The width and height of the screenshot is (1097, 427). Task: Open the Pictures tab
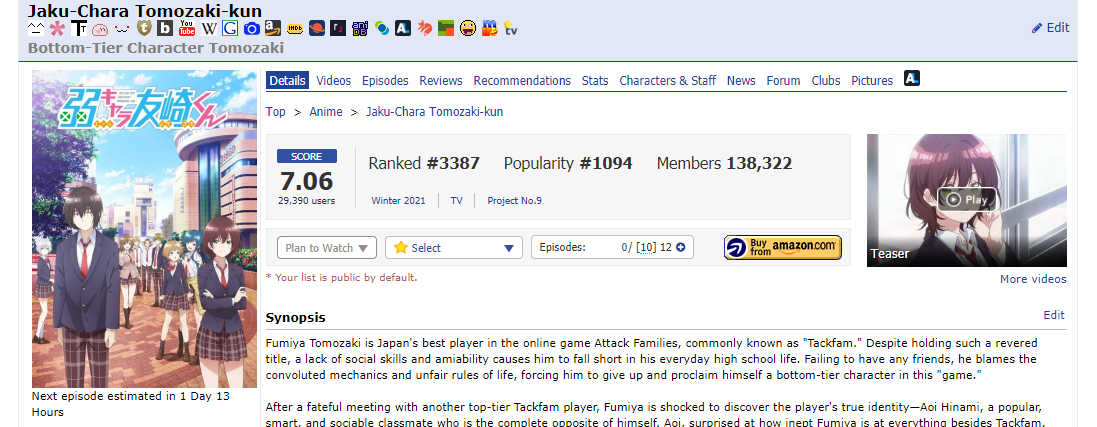point(872,80)
